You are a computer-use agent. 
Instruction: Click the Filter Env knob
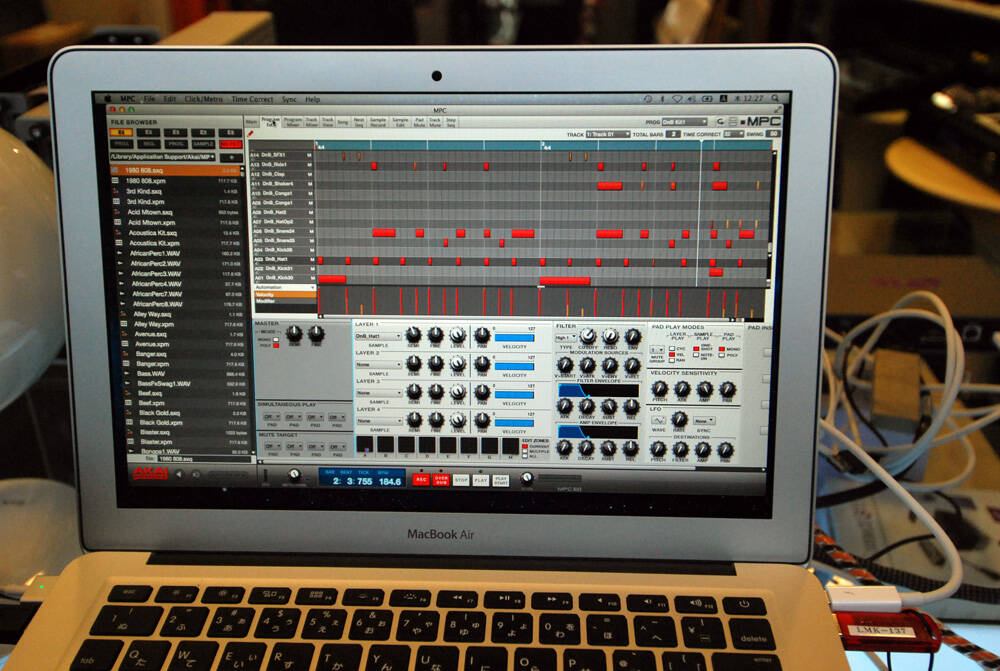pos(633,336)
